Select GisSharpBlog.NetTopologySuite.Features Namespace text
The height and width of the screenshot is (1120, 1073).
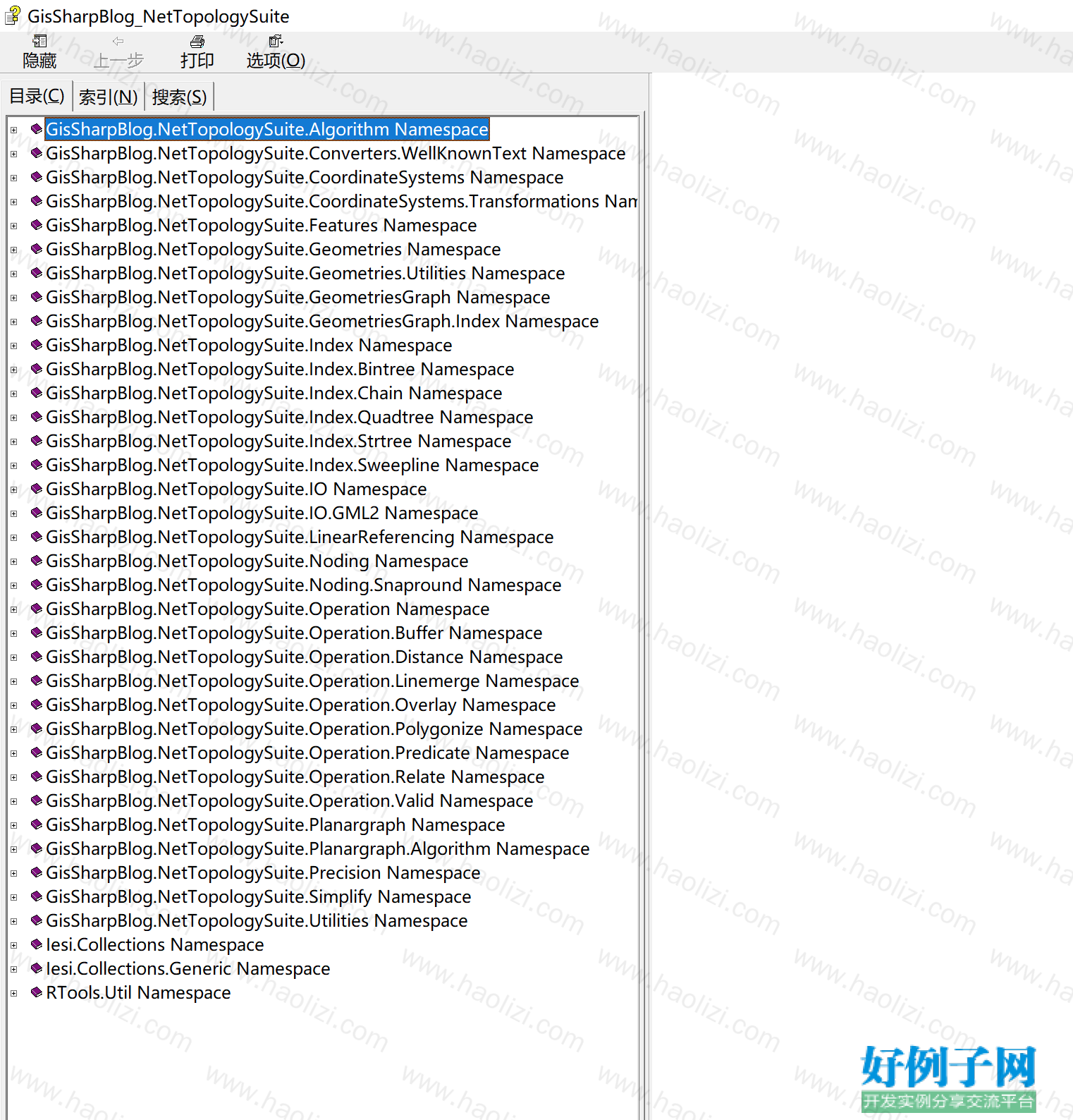coord(262,226)
